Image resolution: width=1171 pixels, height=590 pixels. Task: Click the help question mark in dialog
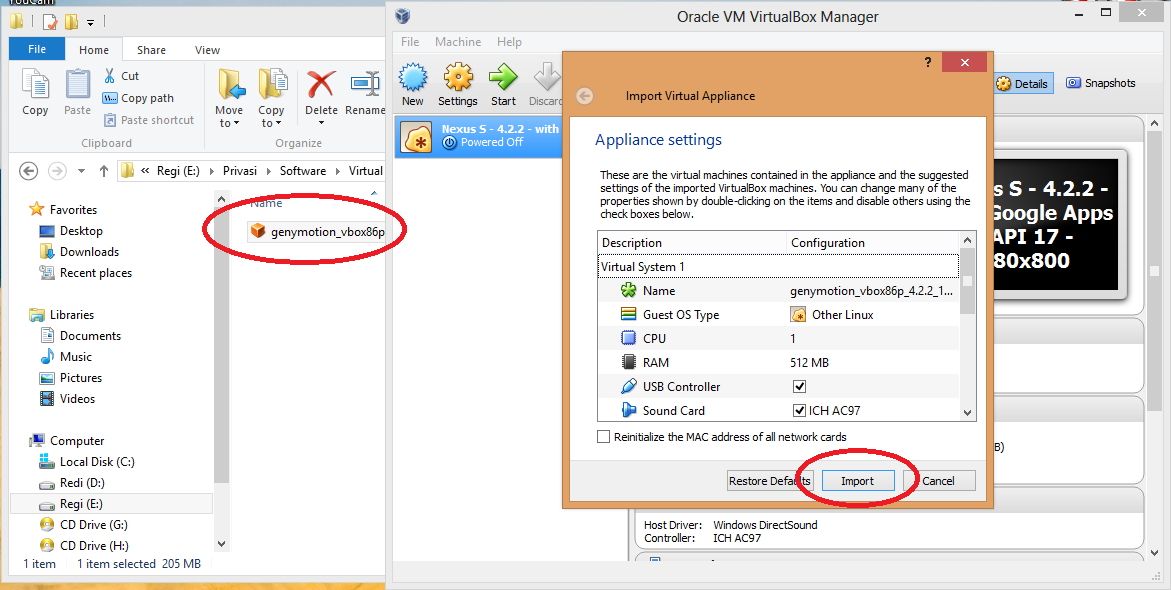click(x=928, y=63)
